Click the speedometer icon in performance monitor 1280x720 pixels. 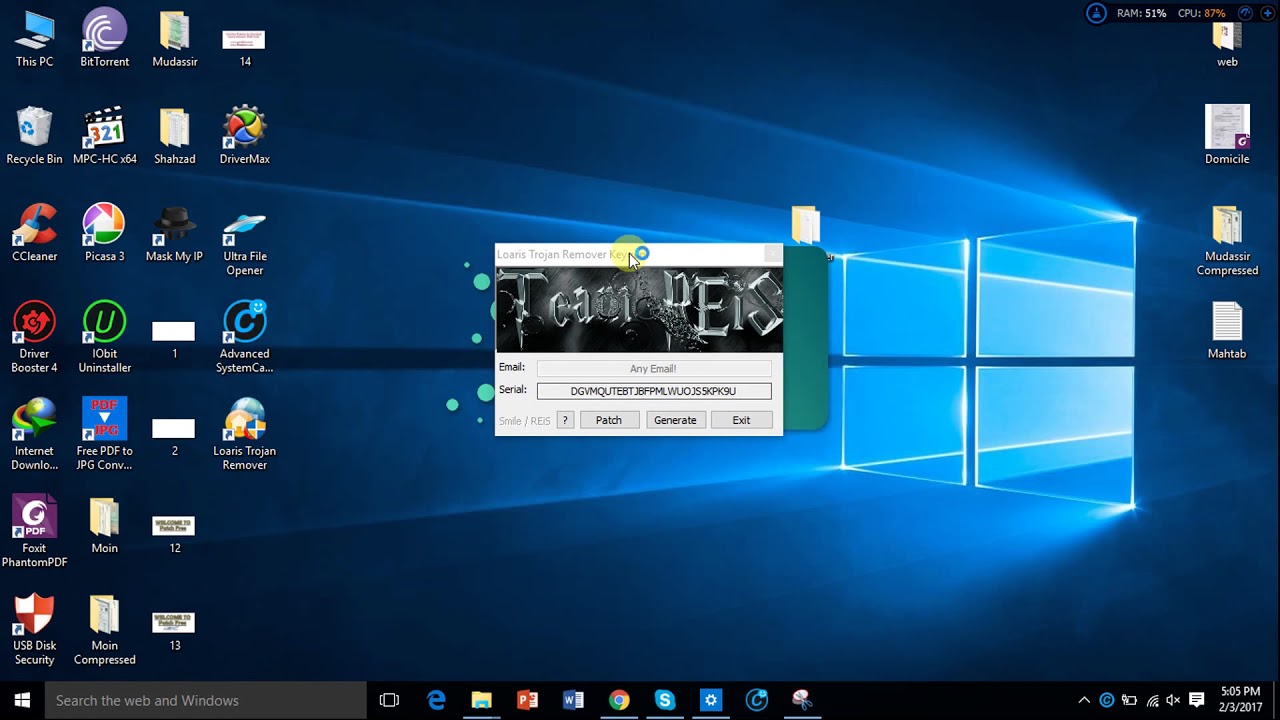click(1246, 13)
